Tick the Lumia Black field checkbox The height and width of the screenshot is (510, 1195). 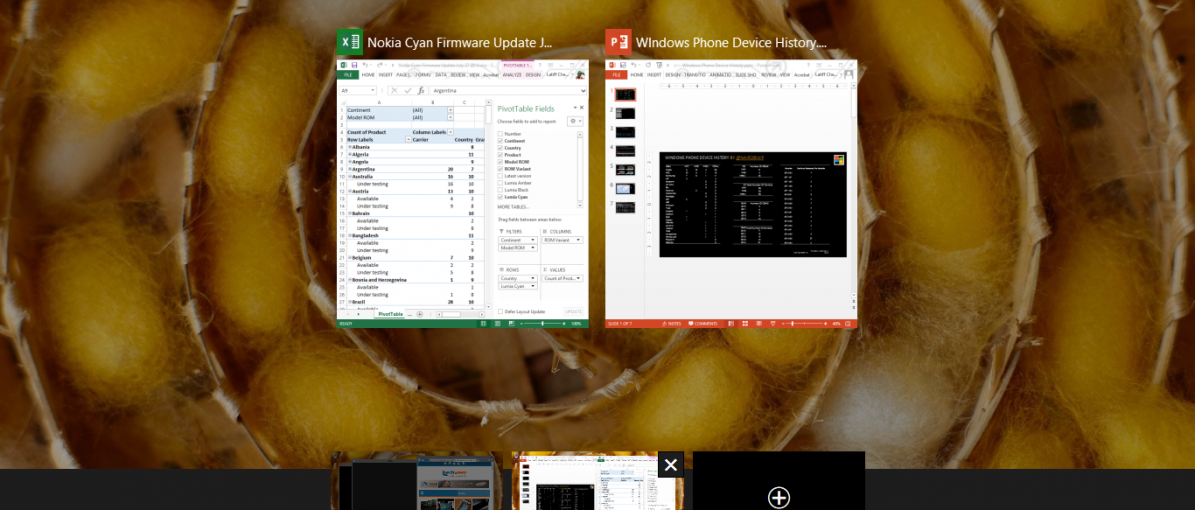pyautogui.click(x=500, y=190)
